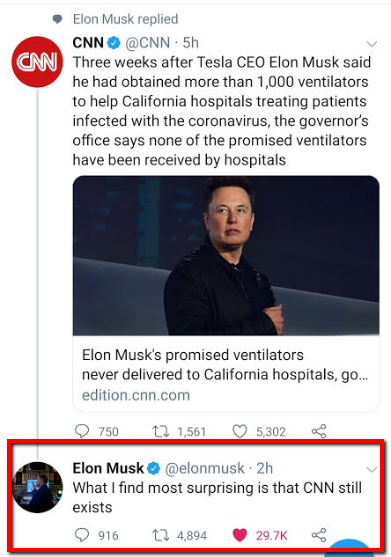Share the CNN tweet
391x557 pixels.
(319, 431)
